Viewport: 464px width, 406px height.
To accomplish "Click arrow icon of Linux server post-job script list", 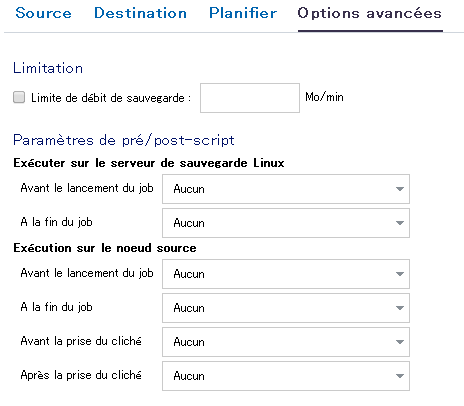I will [x=400, y=223].
